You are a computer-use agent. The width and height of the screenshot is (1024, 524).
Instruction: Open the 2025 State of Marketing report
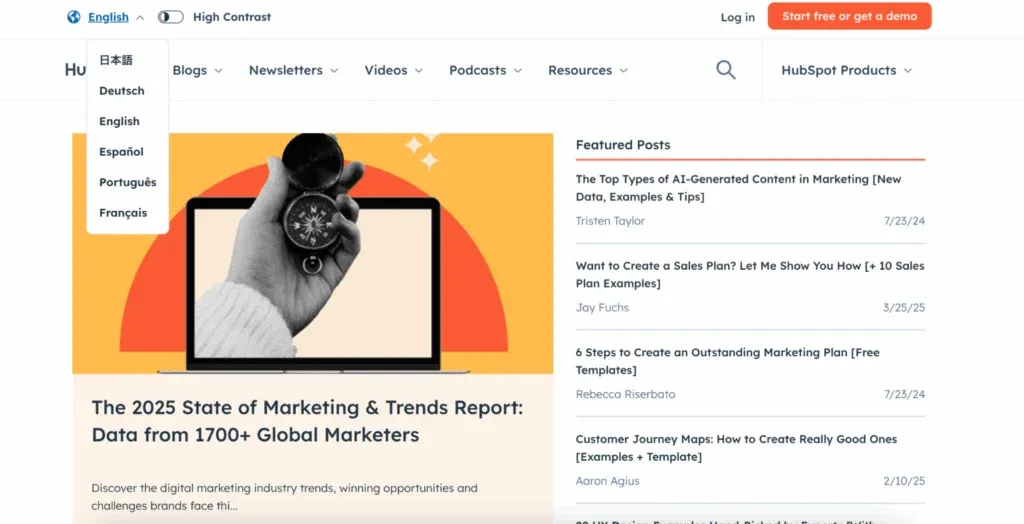point(307,421)
